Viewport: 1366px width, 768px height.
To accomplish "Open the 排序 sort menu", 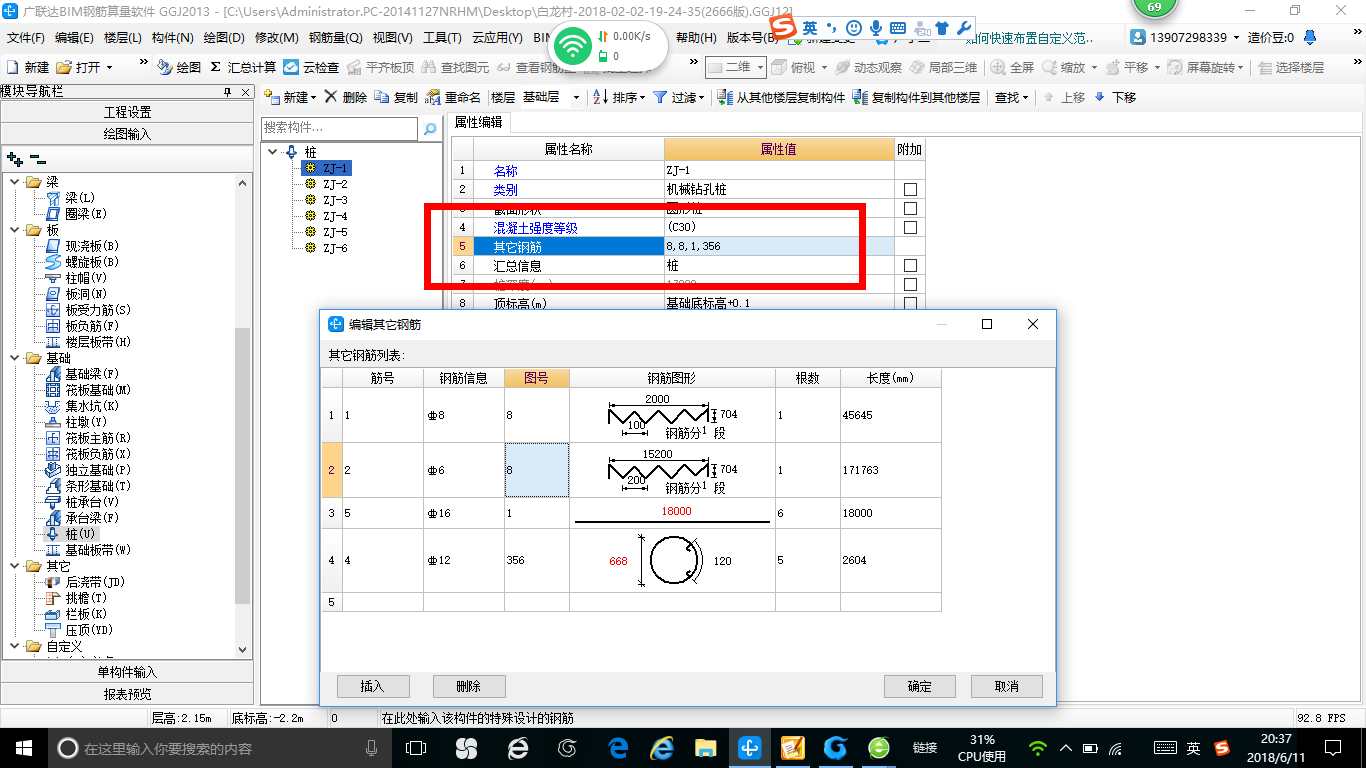I will pyautogui.click(x=620, y=97).
